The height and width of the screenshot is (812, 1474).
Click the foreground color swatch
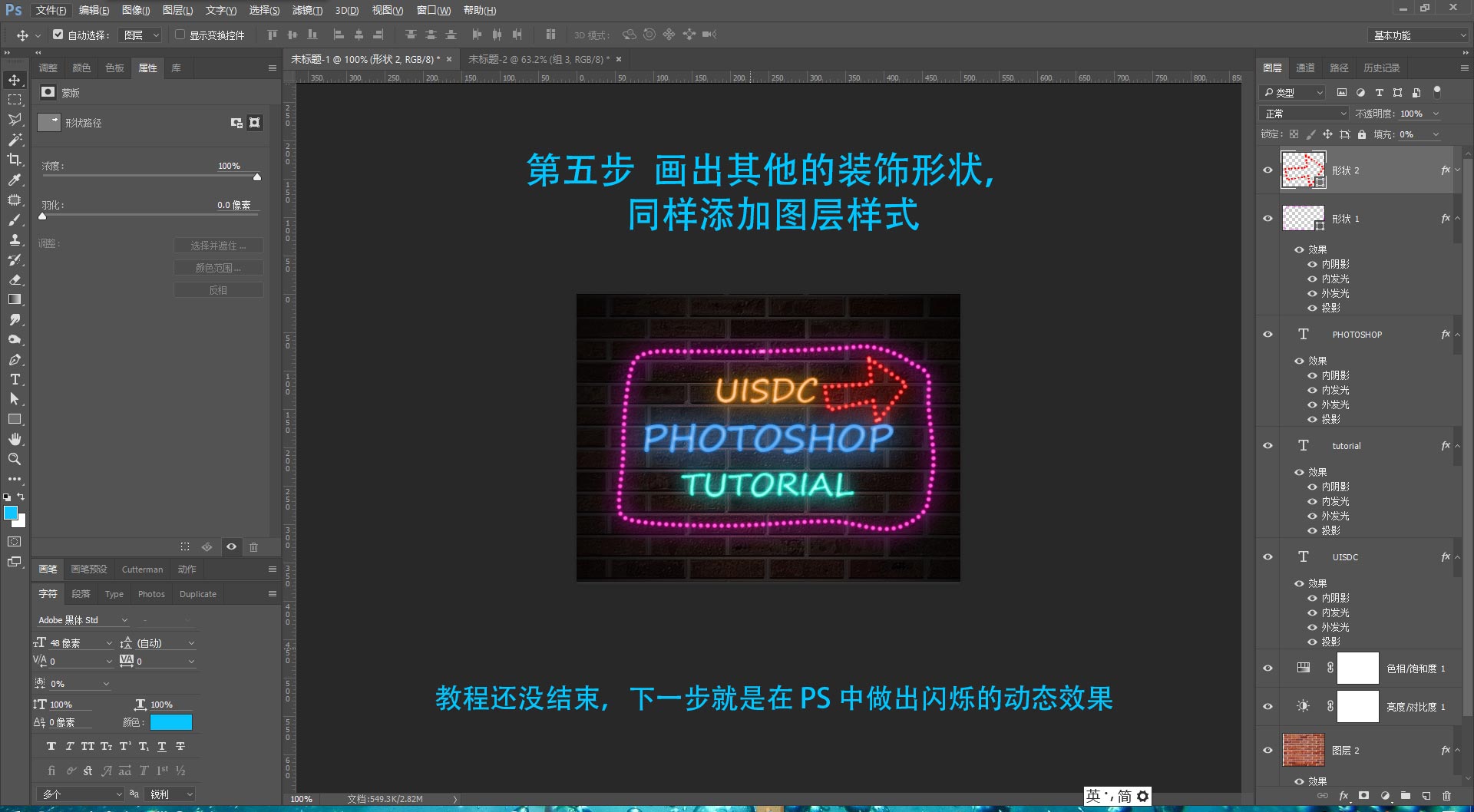pos(11,513)
